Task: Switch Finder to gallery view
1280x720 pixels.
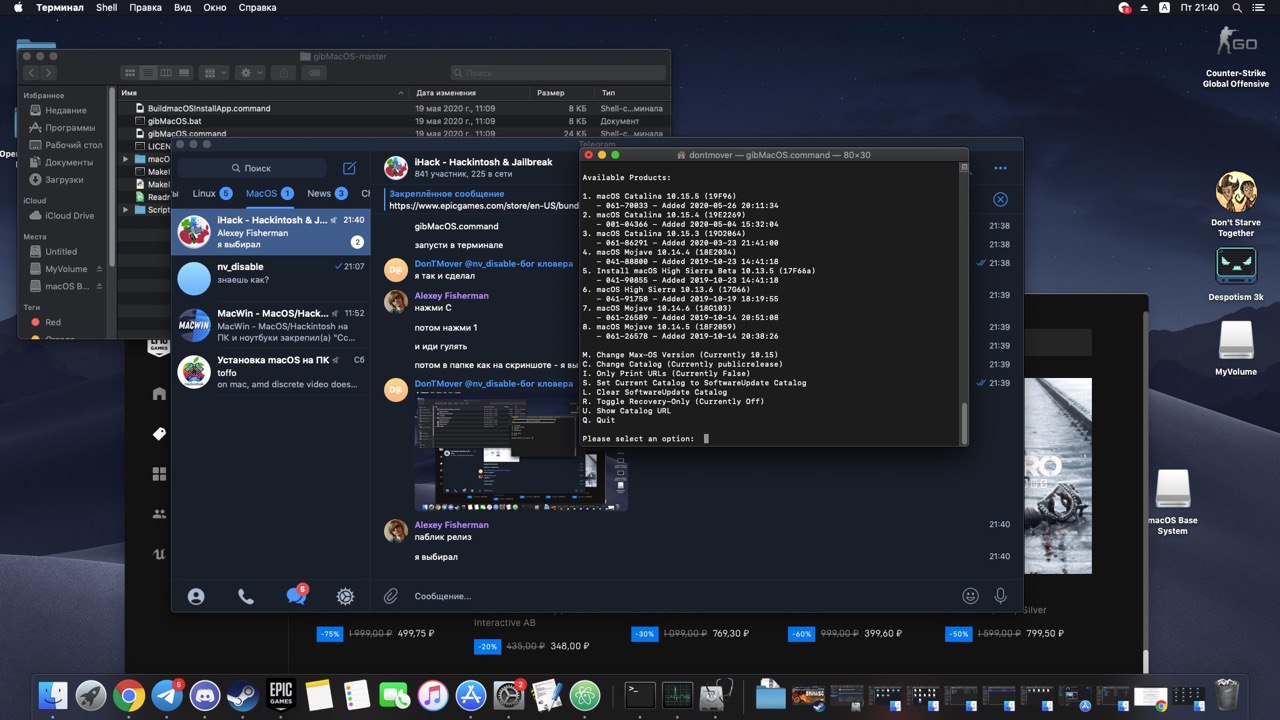Action: click(184, 72)
